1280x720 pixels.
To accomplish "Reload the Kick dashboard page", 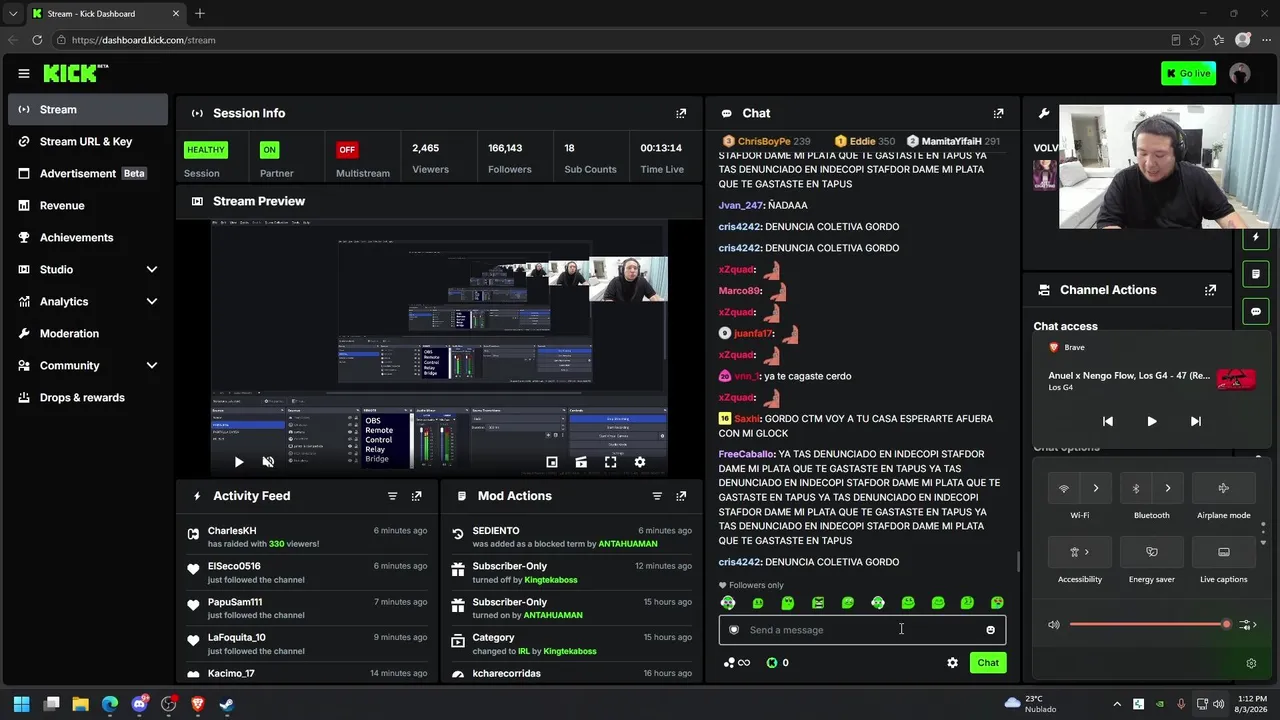I will 37,40.
